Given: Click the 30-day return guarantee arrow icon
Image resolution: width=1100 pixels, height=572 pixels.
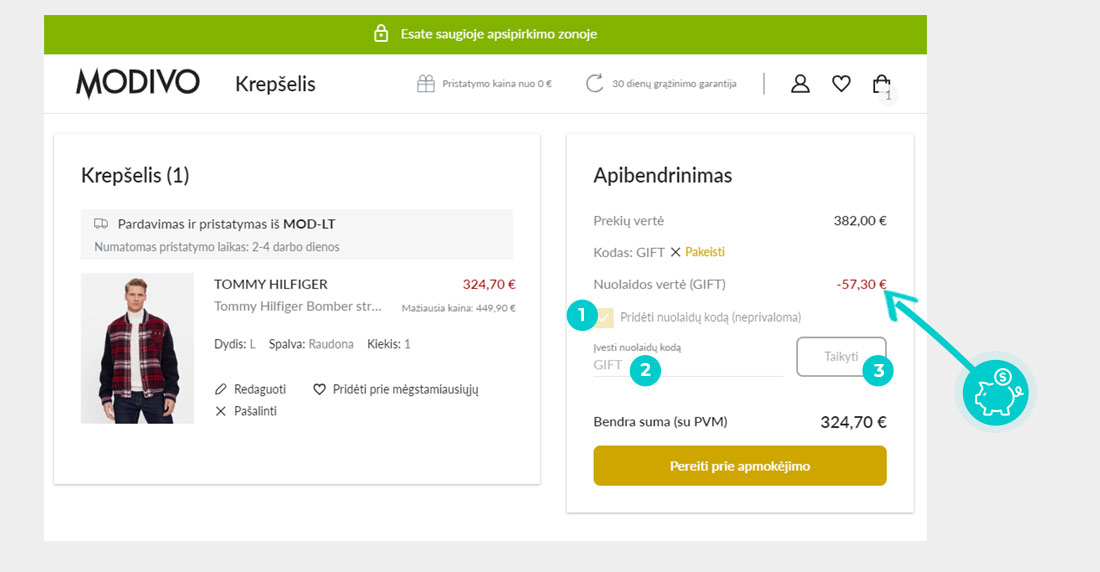Looking at the screenshot, I should coord(594,84).
